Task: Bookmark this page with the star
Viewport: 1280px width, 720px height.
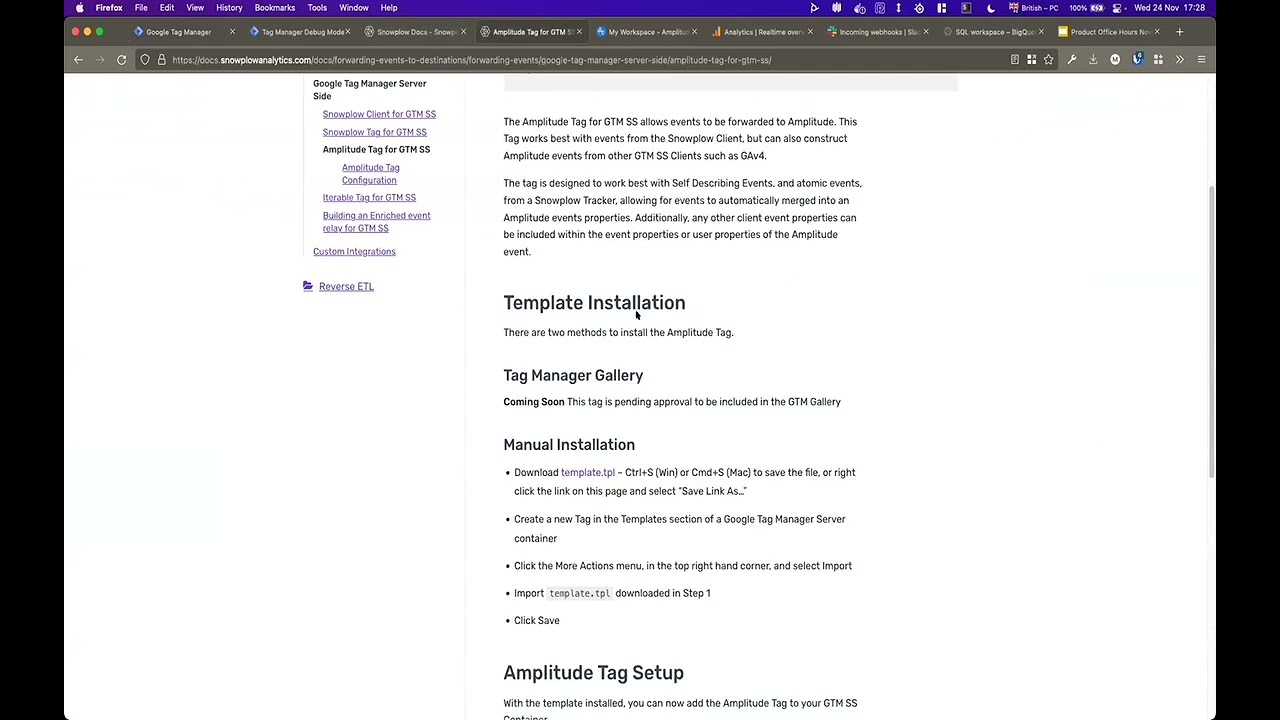Action: pyautogui.click(x=1048, y=60)
